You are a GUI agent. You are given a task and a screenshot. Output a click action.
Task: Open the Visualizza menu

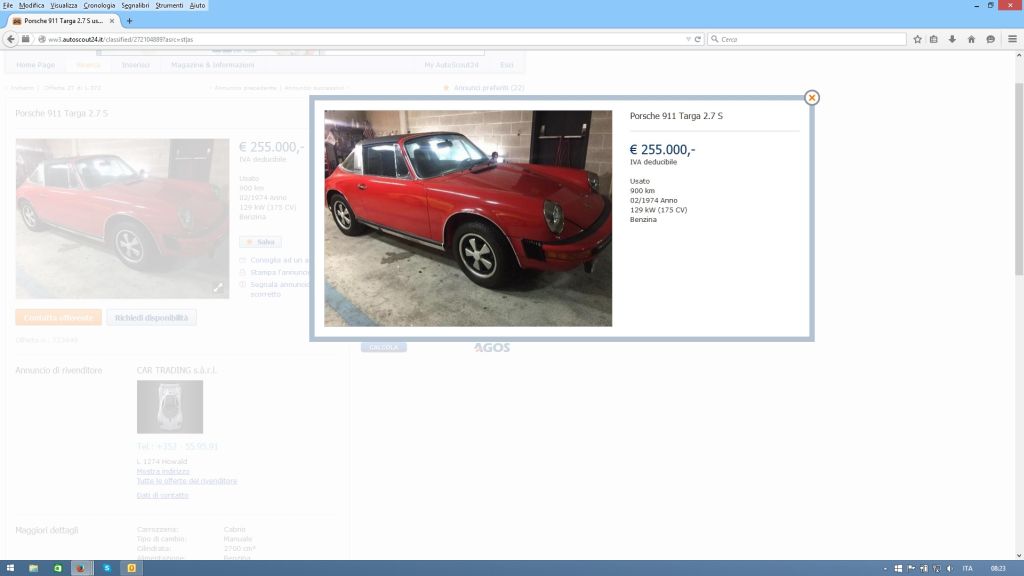(64, 5)
